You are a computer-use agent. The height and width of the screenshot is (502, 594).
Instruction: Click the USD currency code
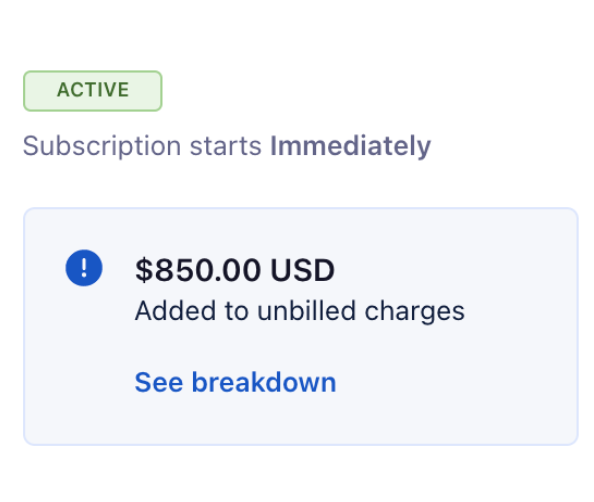click(302, 271)
